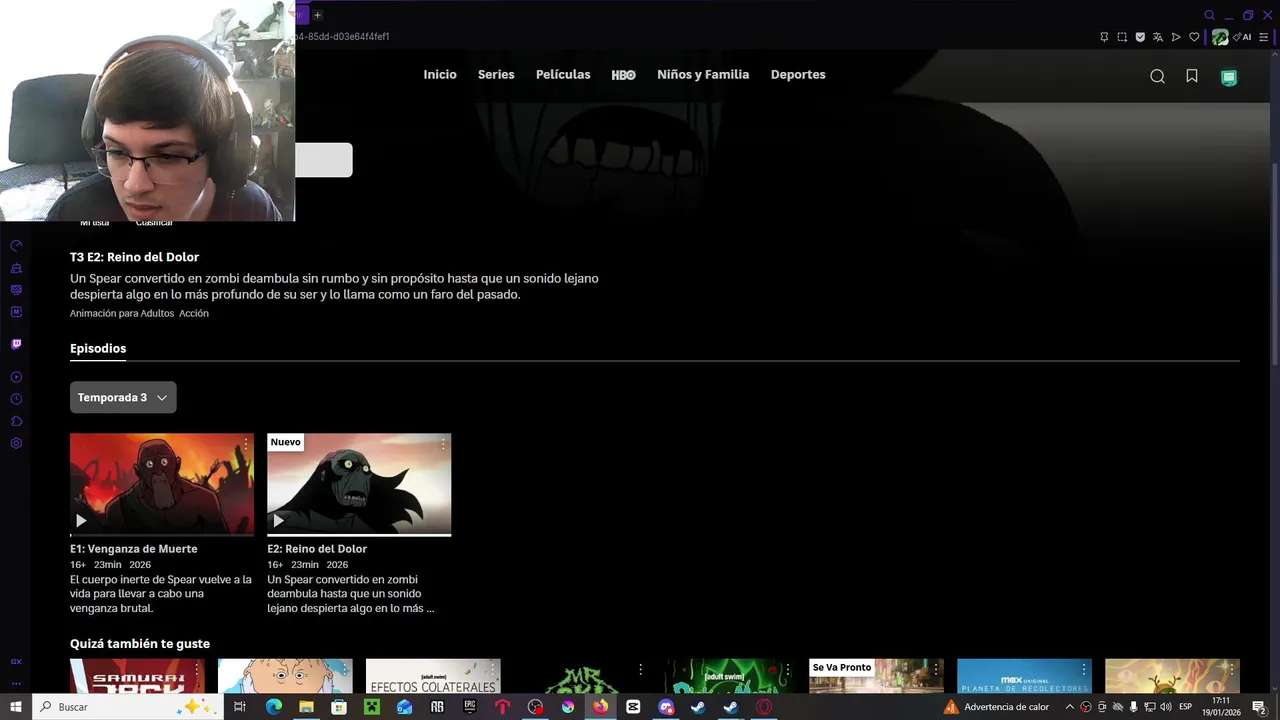
Task: Click the E1: Venganza de Muerte title
Action: tap(134, 549)
